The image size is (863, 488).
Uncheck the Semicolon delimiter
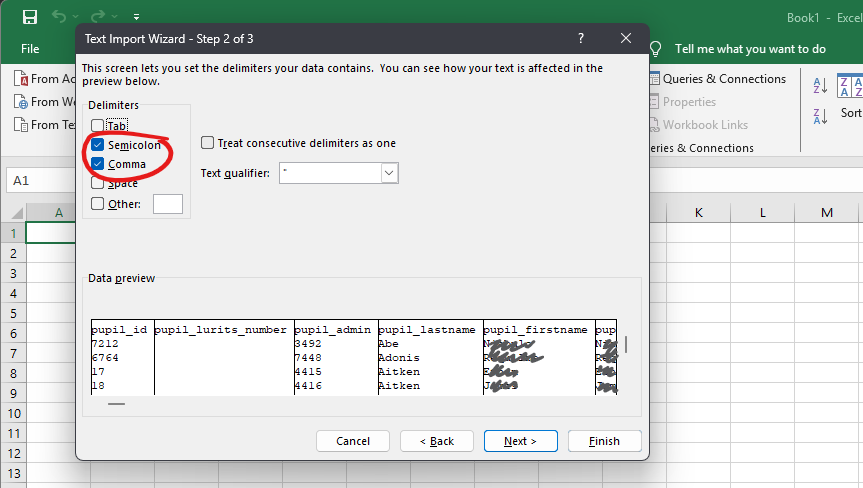coord(97,145)
